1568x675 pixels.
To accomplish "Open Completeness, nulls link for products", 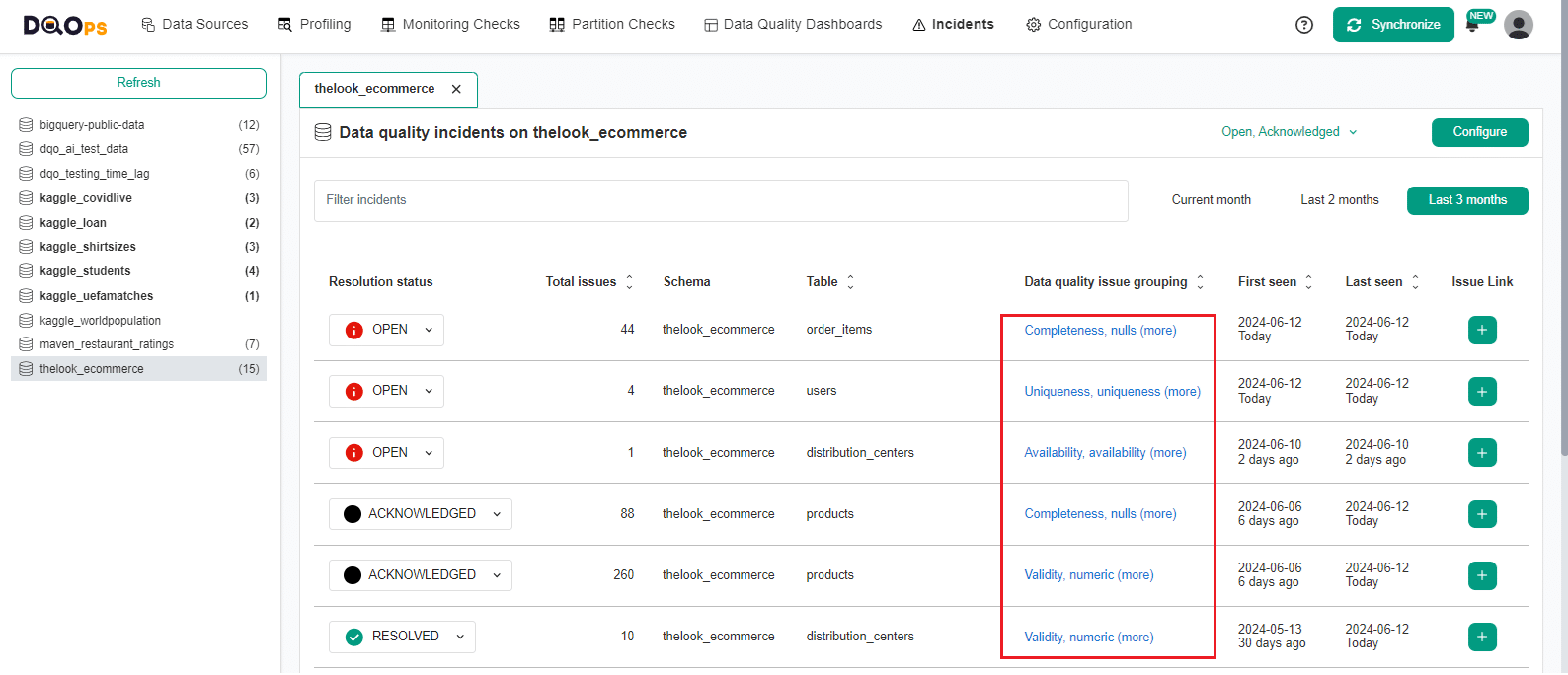I will tap(1100, 514).
